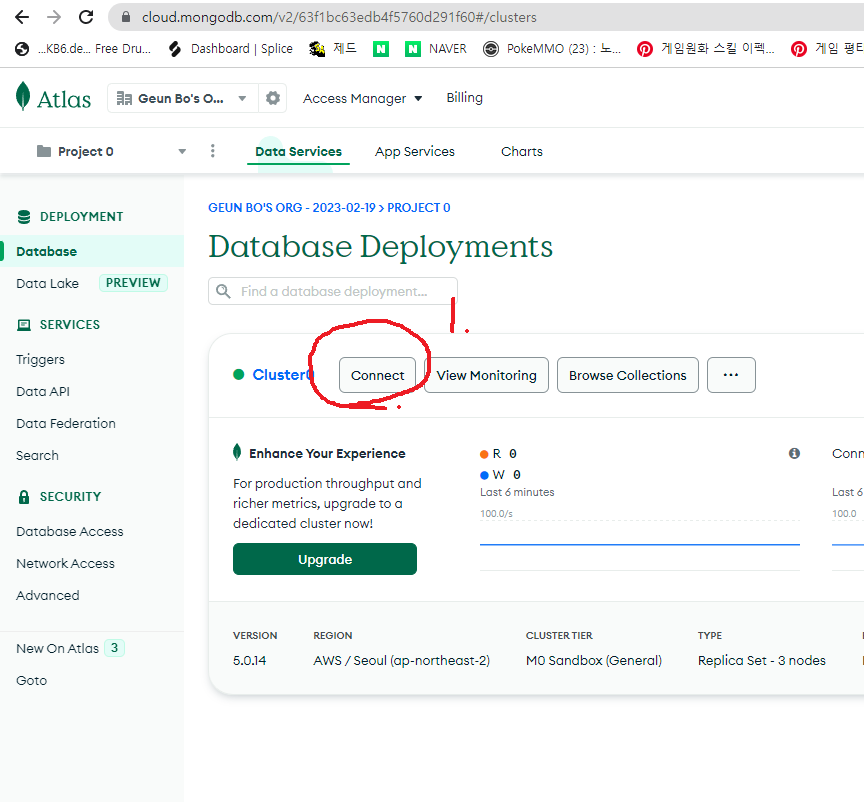Click the three-dot project options menu
The image size is (864, 802).
213,151
